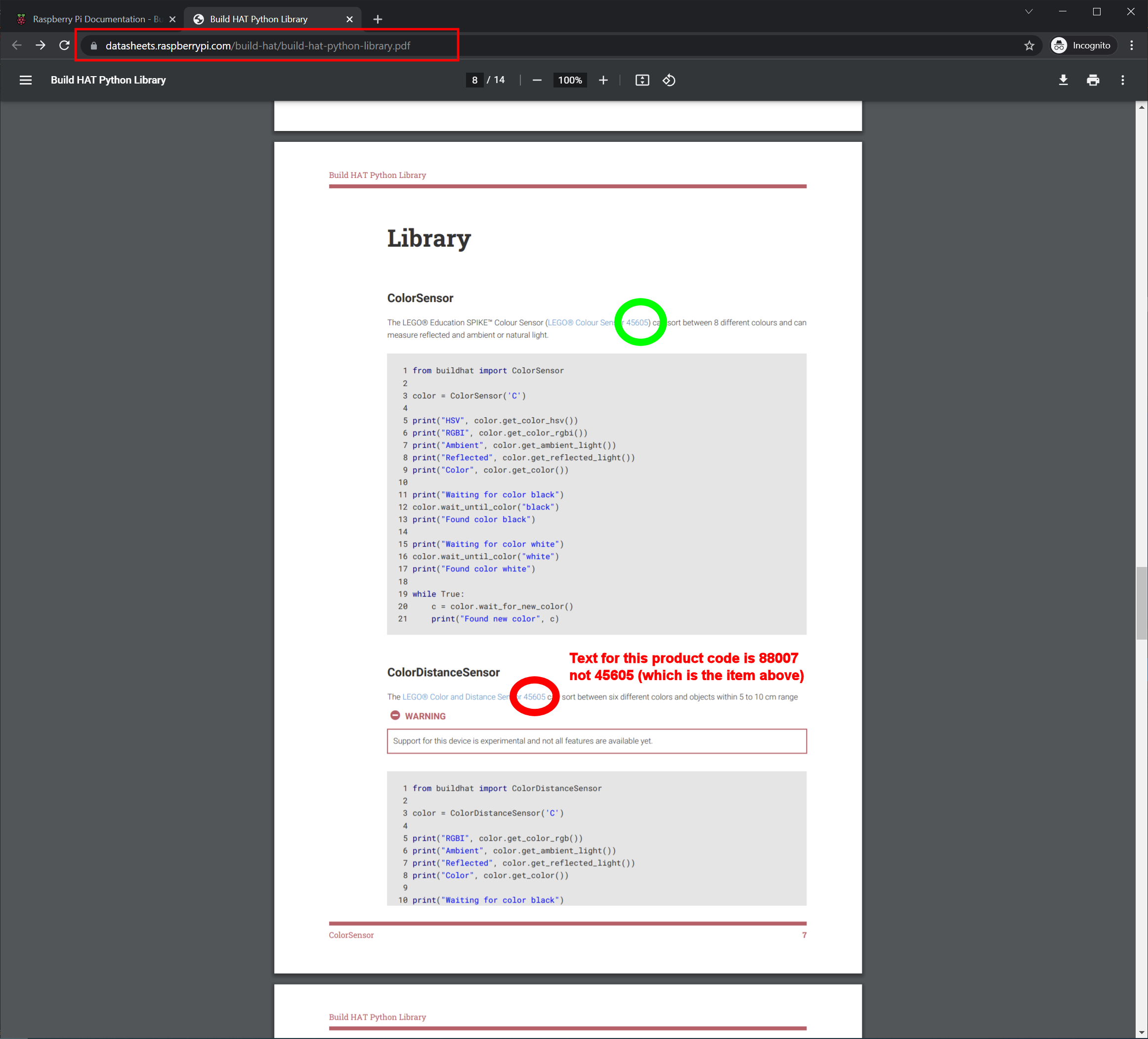Open Chrome's main three-dot menu
The height and width of the screenshot is (1039, 1148).
click(1132, 45)
